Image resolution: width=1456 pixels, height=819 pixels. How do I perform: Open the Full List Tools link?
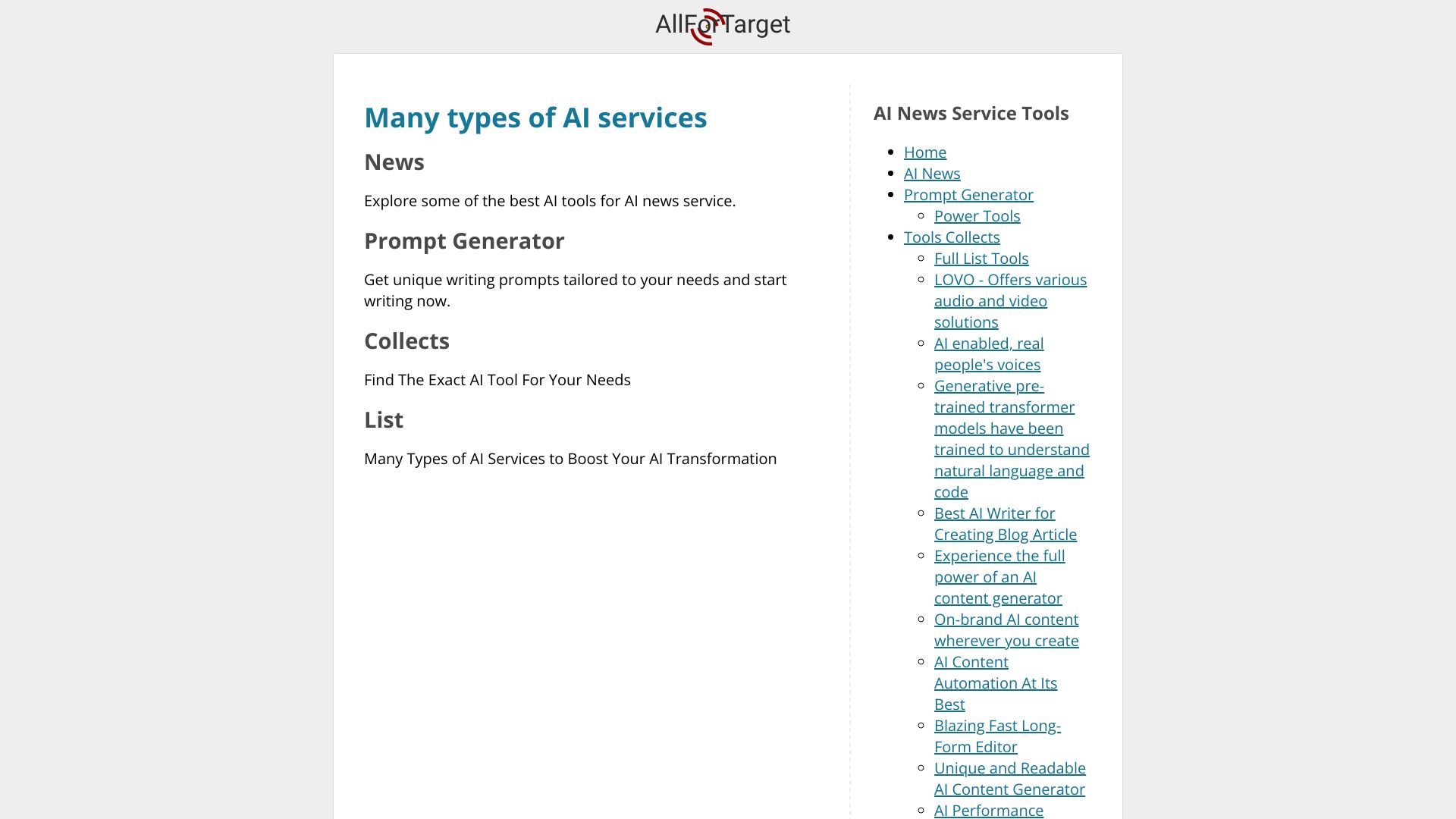coord(981,258)
